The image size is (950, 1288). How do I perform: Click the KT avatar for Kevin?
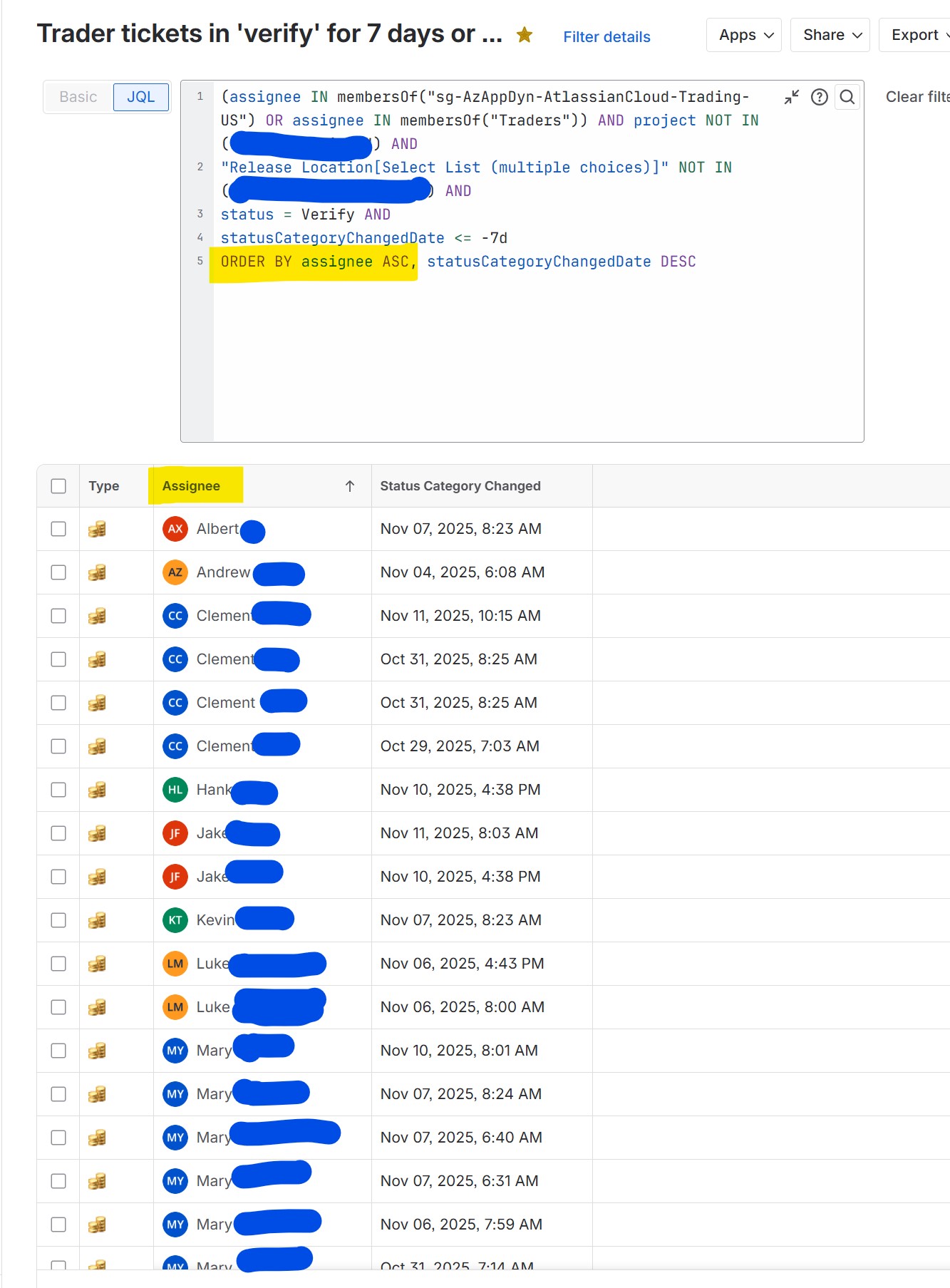pyautogui.click(x=175, y=920)
